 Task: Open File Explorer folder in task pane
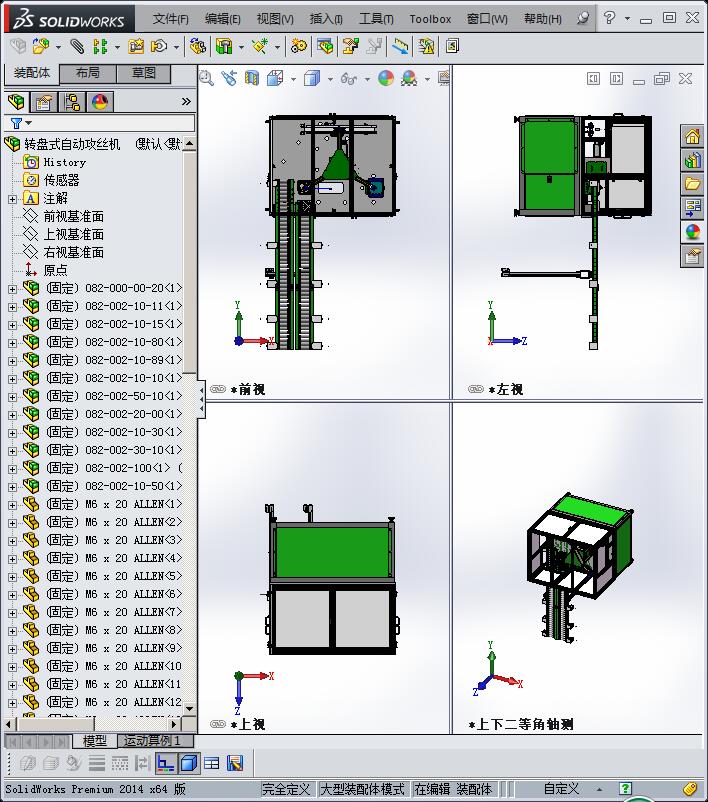click(x=692, y=184)
